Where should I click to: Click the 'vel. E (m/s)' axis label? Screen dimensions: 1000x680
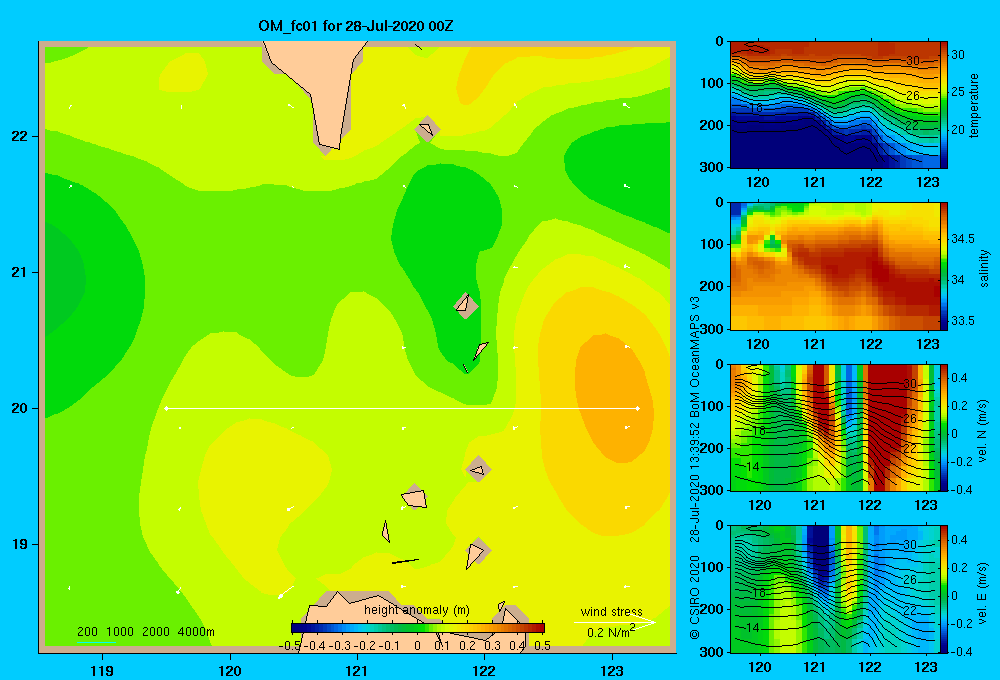982,593
